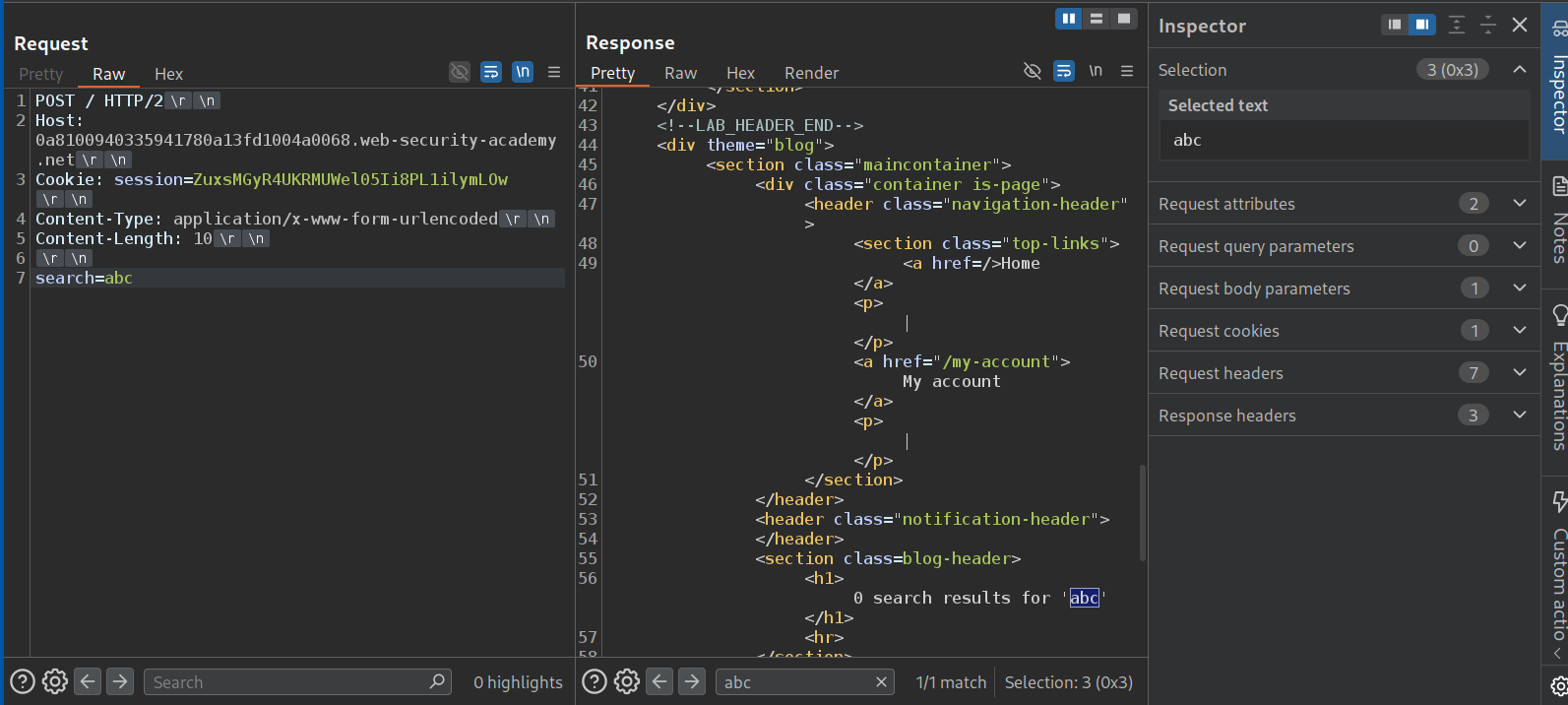Toggle Request hidden characters eye icon

460,72
